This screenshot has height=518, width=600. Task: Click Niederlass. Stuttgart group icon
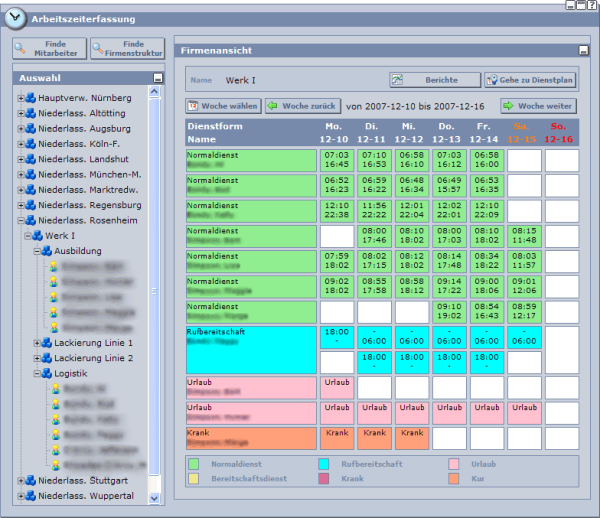click(31, 481)
